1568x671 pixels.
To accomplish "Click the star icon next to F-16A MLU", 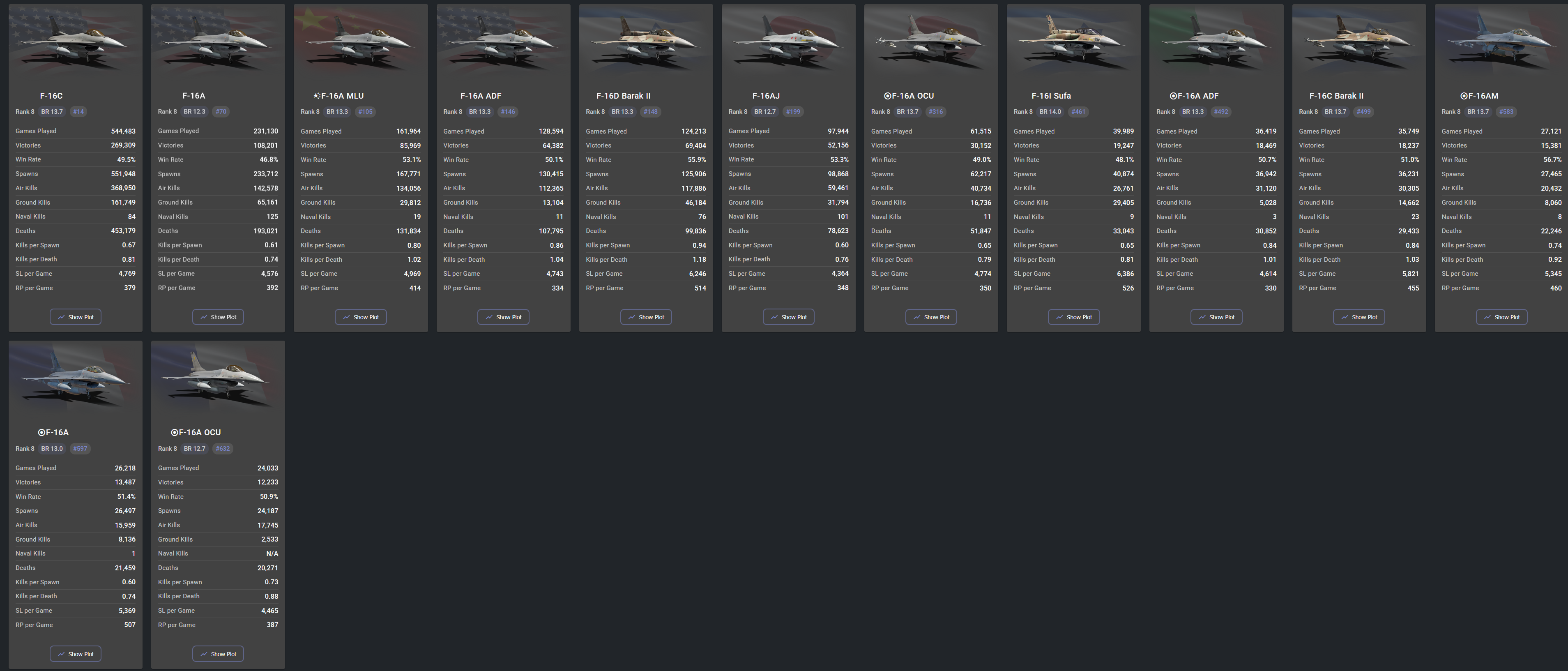I will [317, 96].
